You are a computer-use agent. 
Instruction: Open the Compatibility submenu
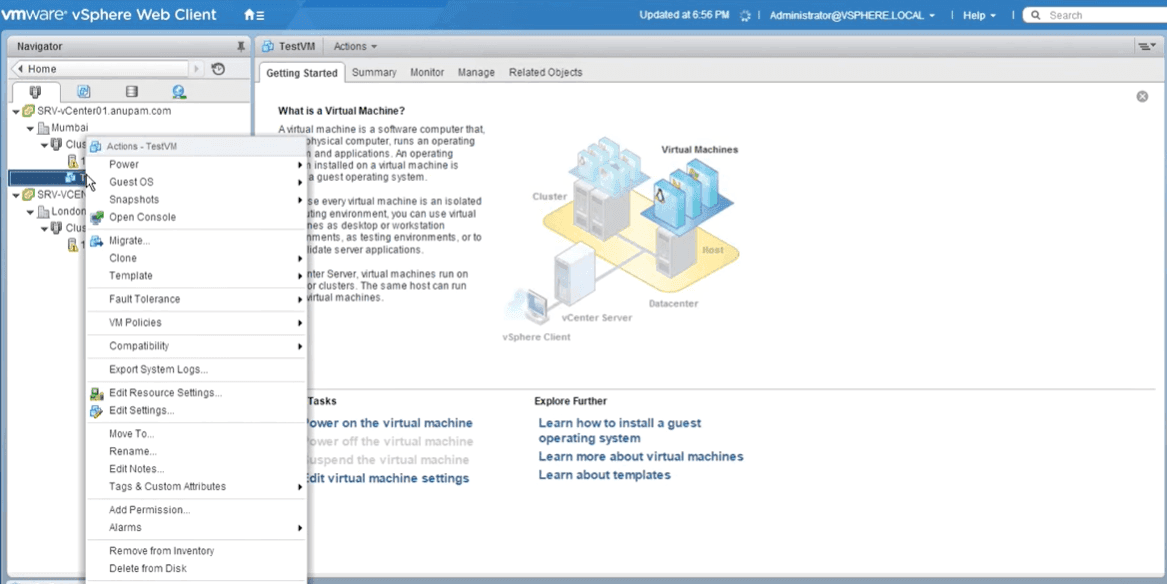pyautogui.click(x=196, y=346)
